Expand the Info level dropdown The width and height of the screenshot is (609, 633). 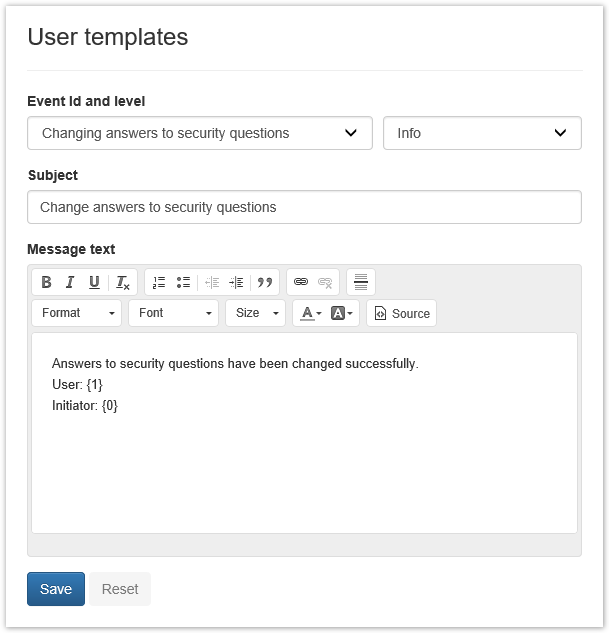coord(482,133)
